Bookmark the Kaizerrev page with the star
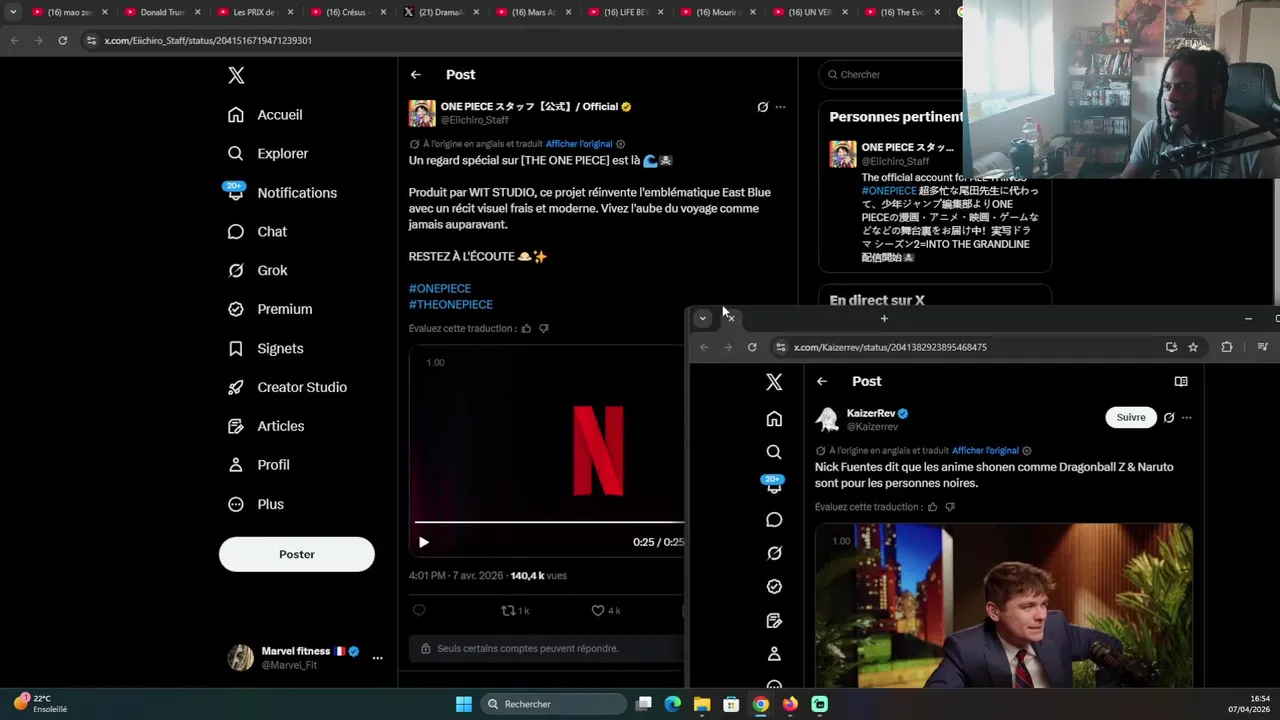Viewport: 1280px width, 720px height. pyautogui.click(x=1193, y=347)
